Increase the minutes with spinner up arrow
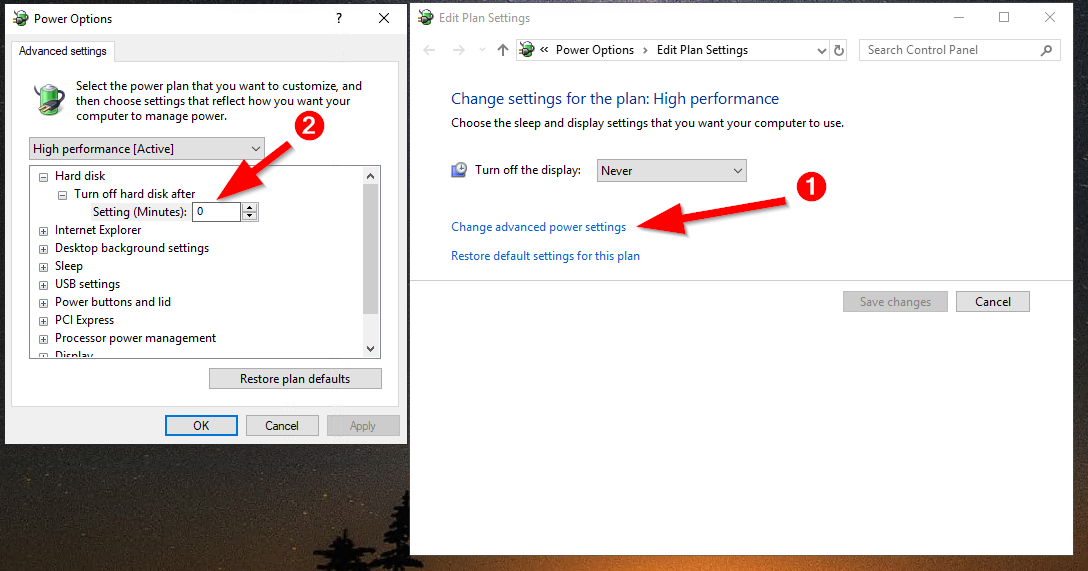The image size is (1088, 571). tap(250, 207)
